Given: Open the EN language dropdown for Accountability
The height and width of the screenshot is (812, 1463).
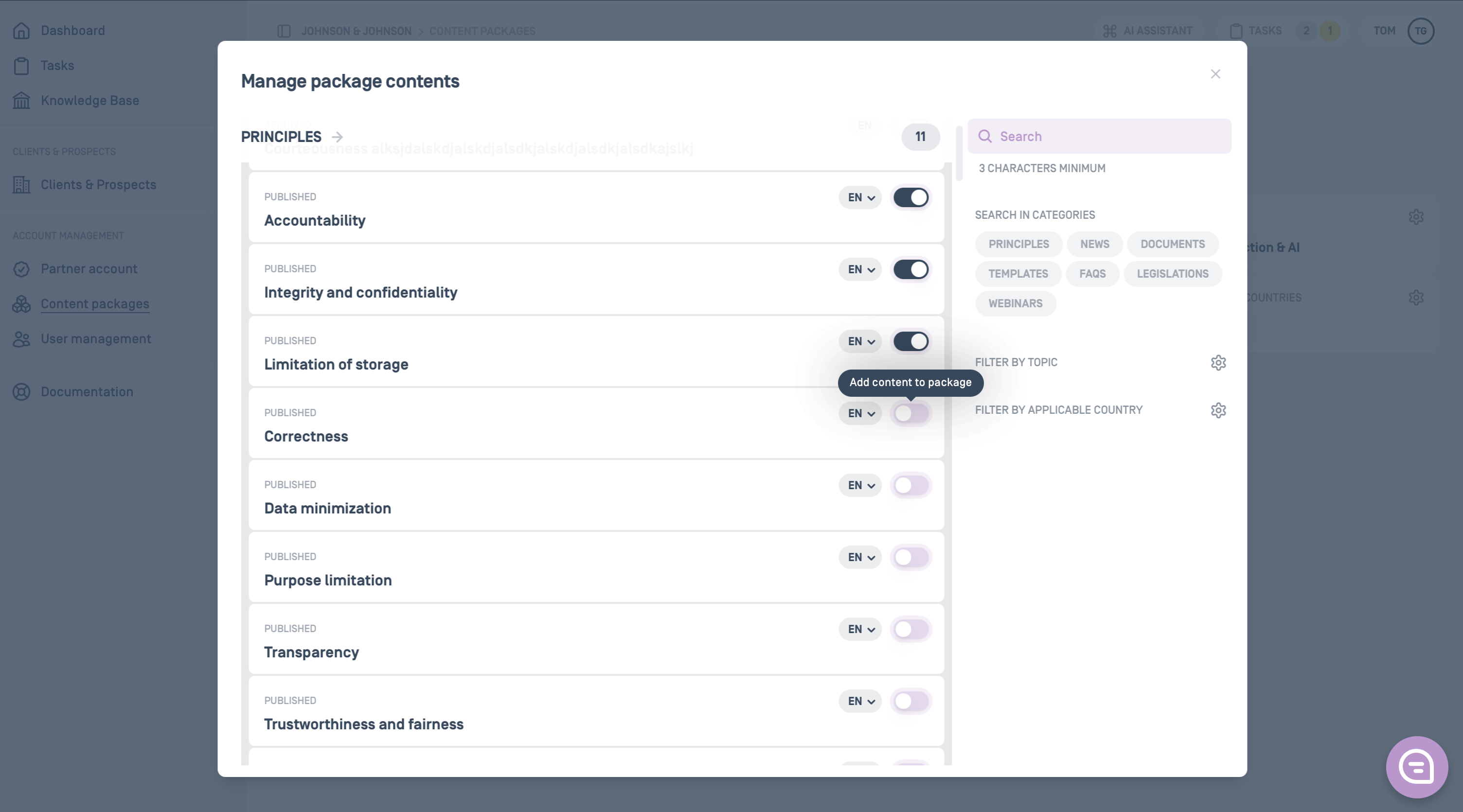Looking at the screenshot, I should click(860, 197).
